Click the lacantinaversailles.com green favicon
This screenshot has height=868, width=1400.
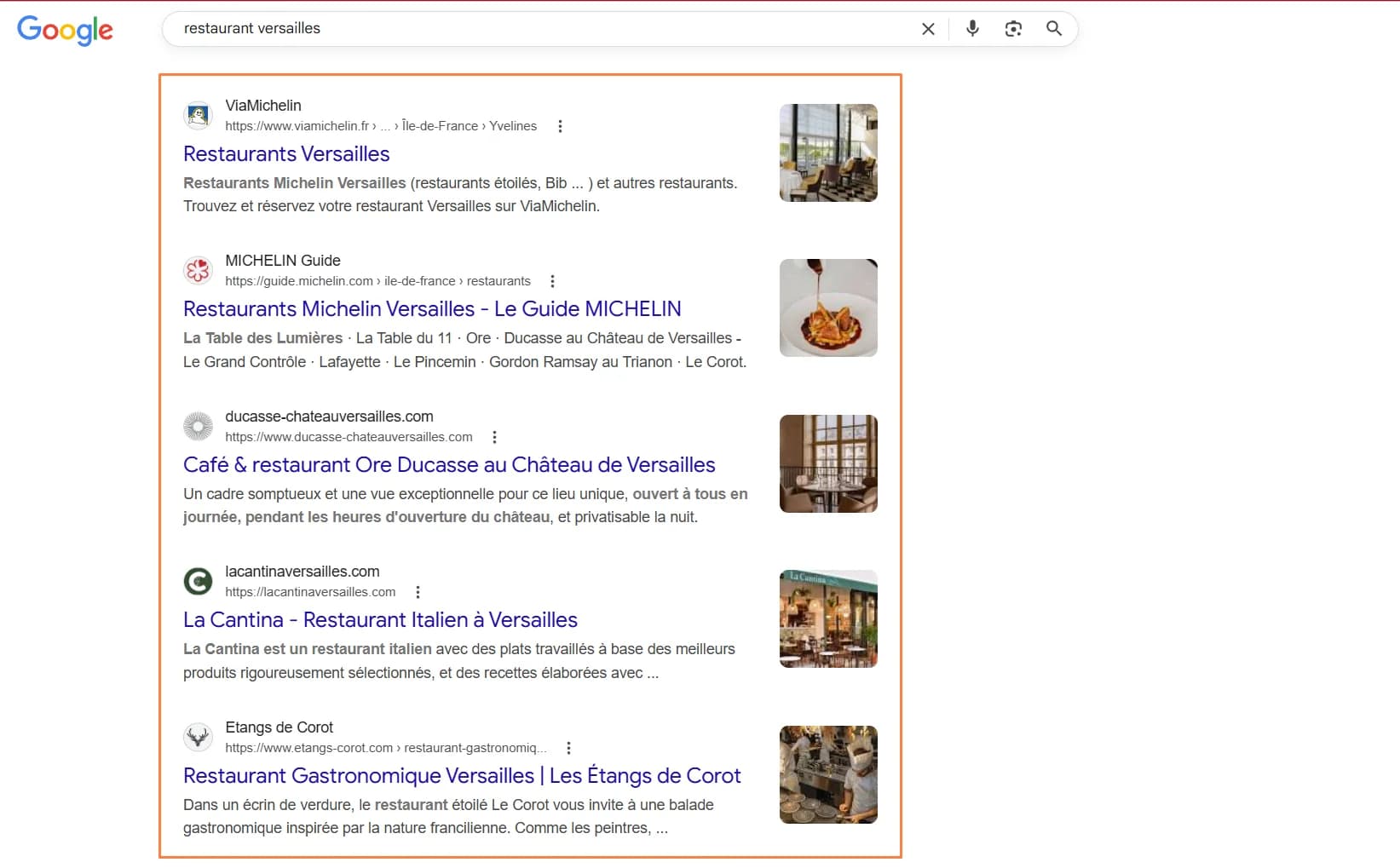199,581
